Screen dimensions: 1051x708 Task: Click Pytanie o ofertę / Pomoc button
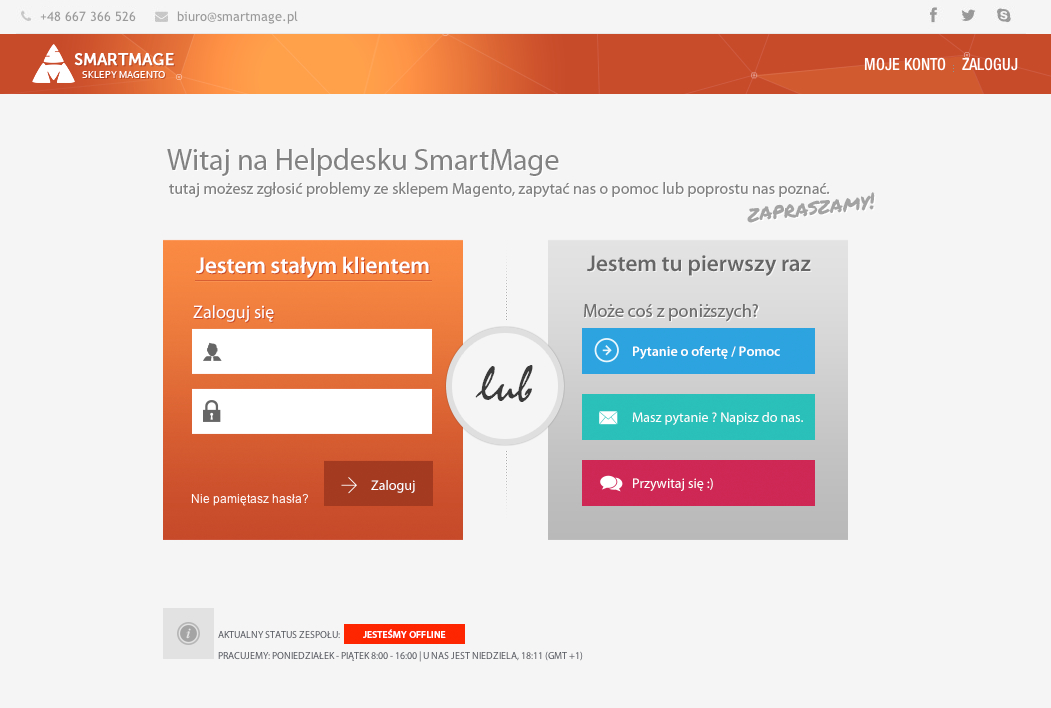698,351
